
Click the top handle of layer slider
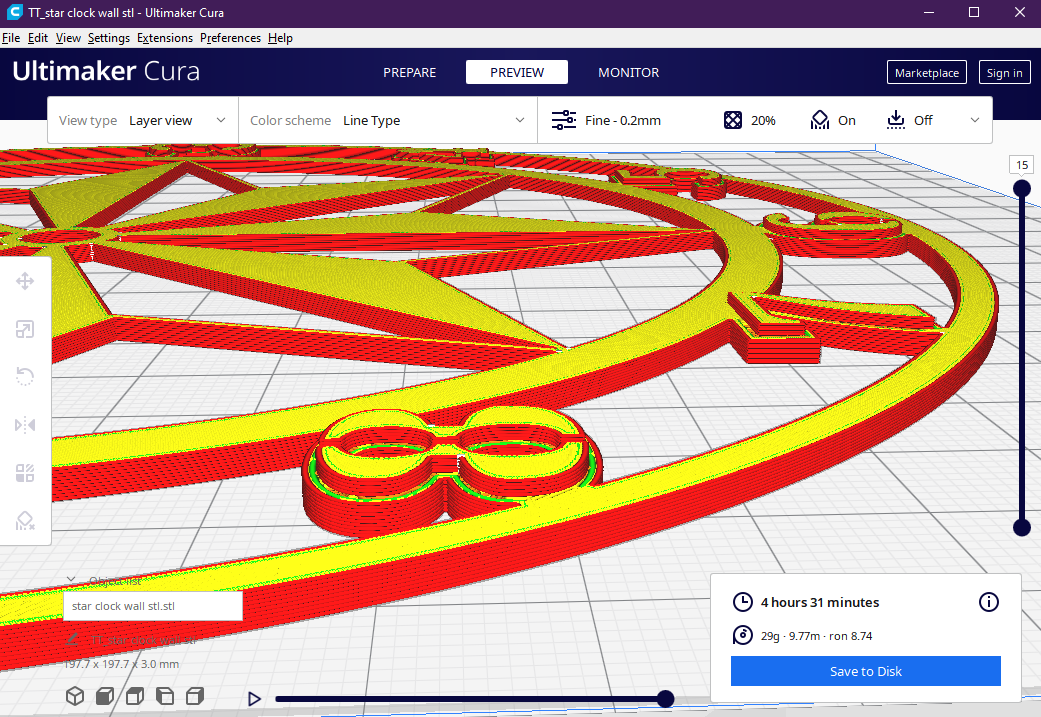click(1022, 189)
